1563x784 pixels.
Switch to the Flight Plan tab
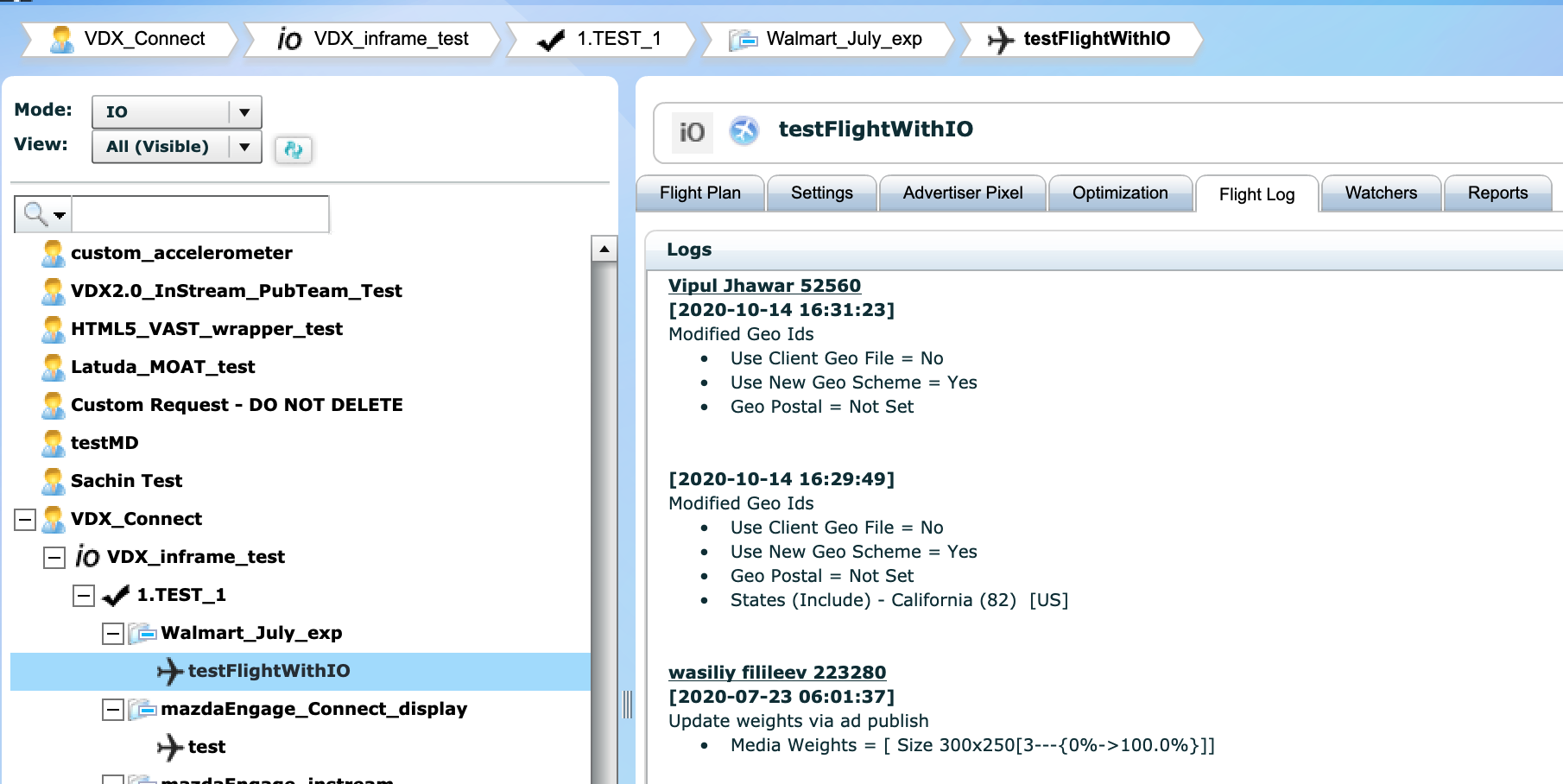point(699,193)
